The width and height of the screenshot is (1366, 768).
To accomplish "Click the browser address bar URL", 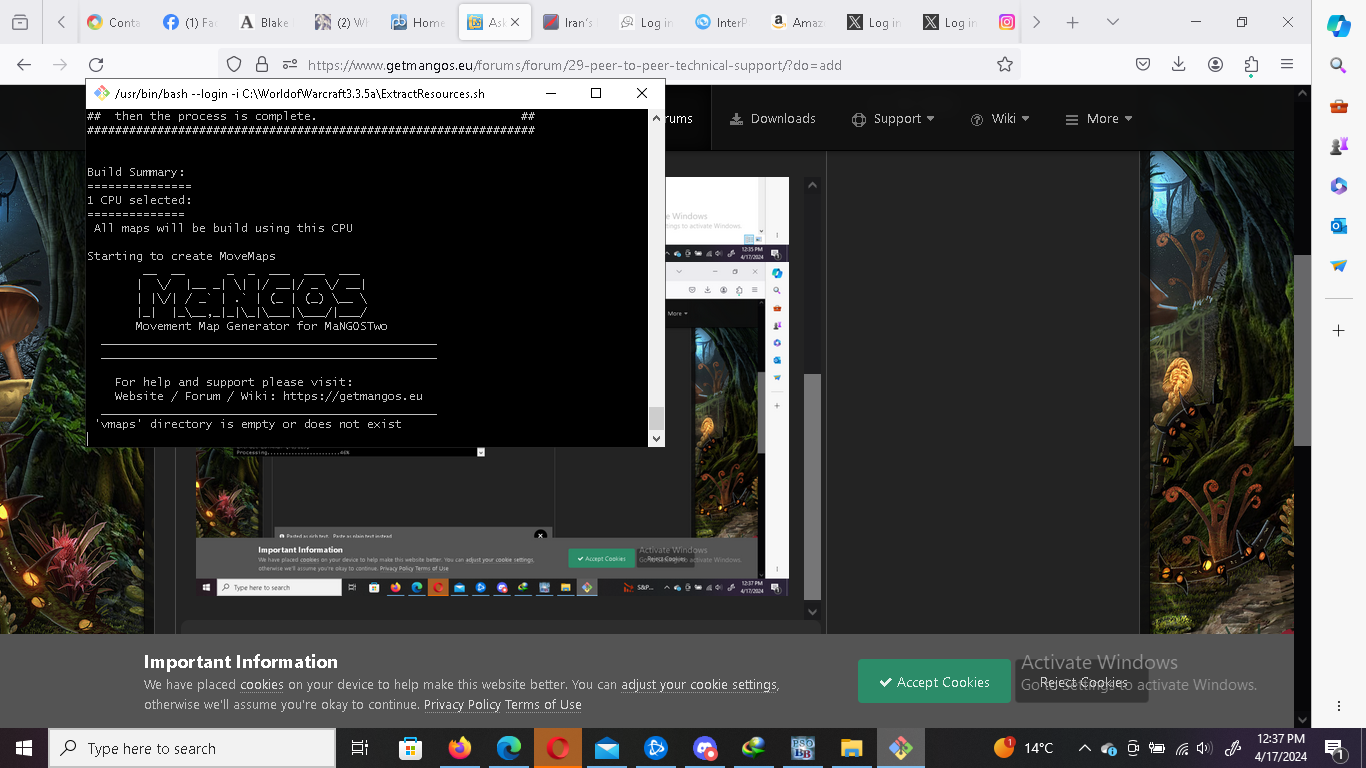I will click(x=575, y=65).
